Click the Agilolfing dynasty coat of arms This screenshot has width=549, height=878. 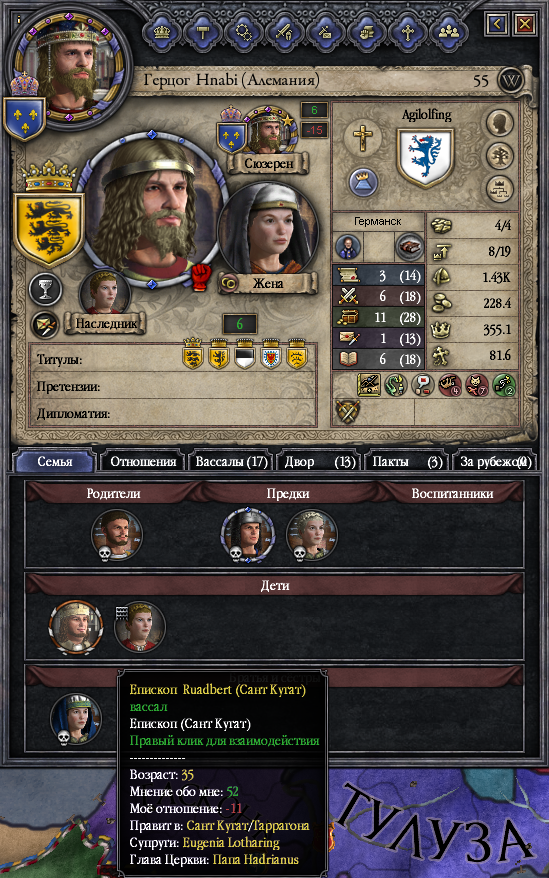point(425,157)
